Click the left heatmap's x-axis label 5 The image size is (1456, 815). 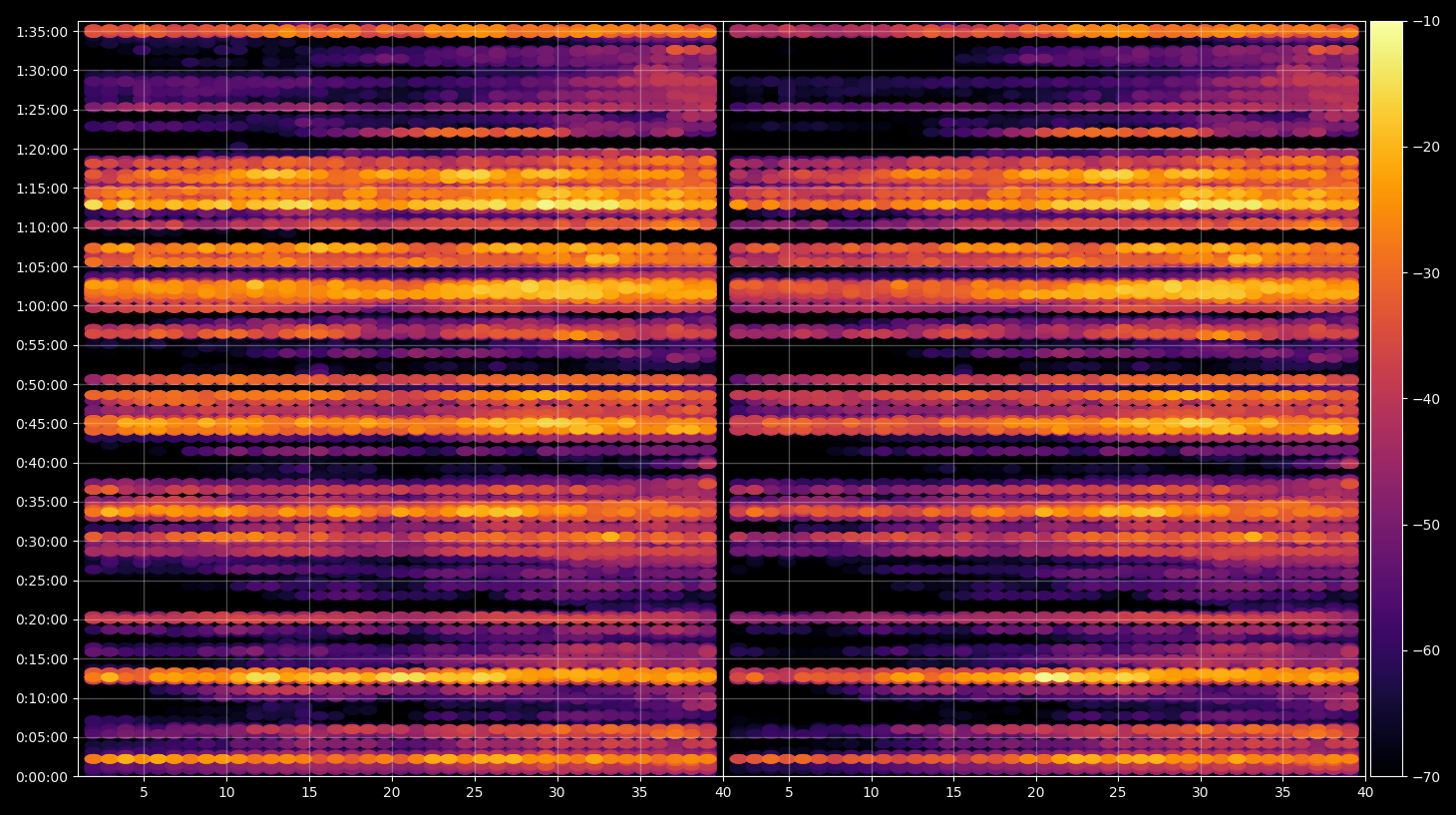(x=144, y=793)
